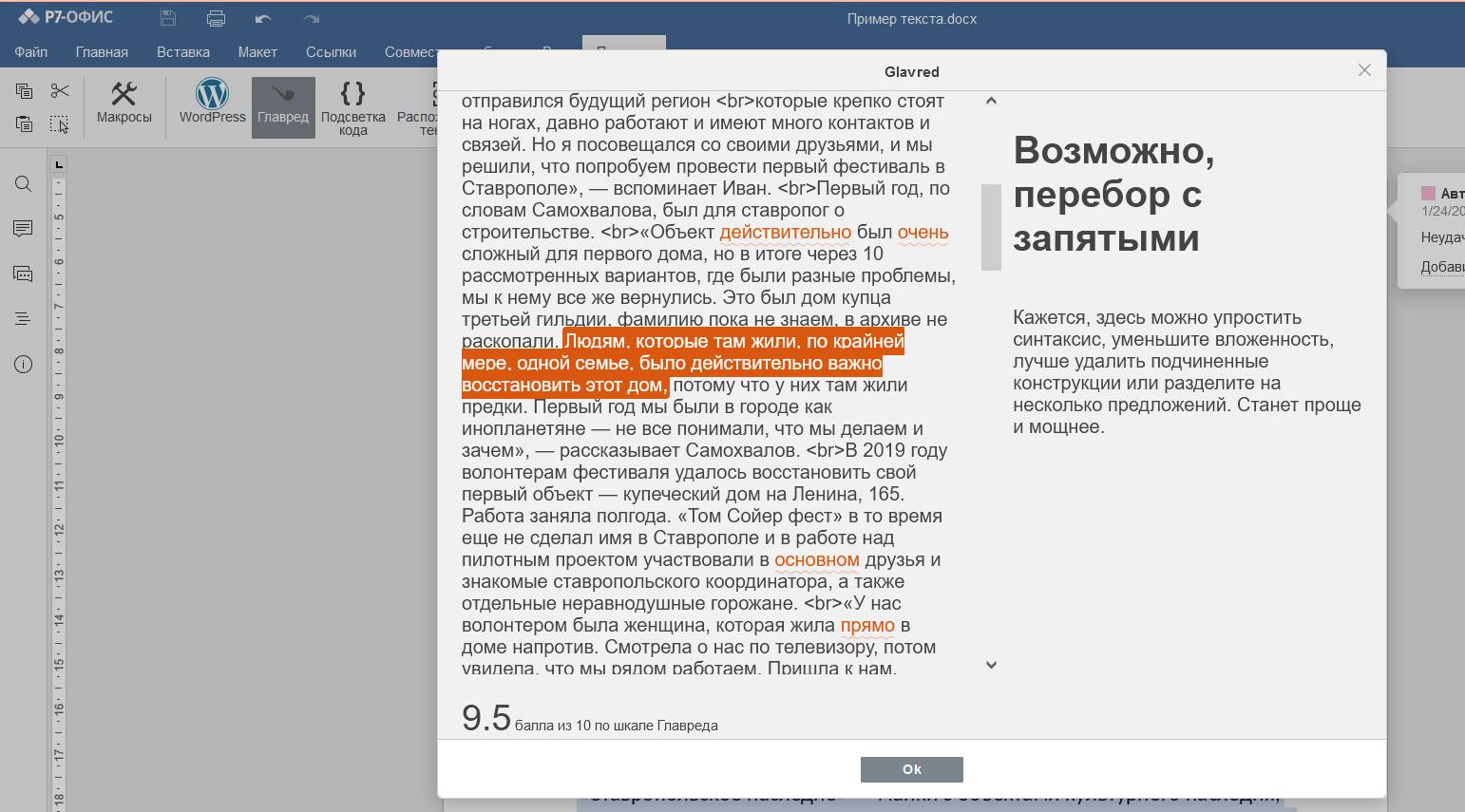
Task: Click scroll down arrow in Glavred text
Action: (x=991, y=665)
